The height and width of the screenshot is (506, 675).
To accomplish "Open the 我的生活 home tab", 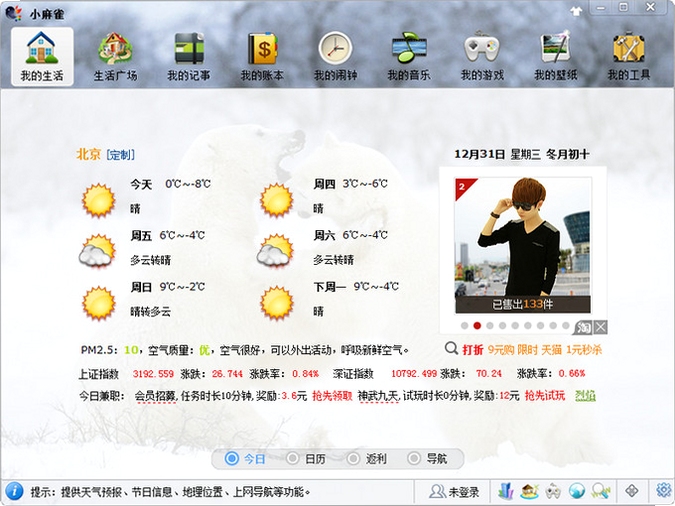I will click(x=42, y=56).
